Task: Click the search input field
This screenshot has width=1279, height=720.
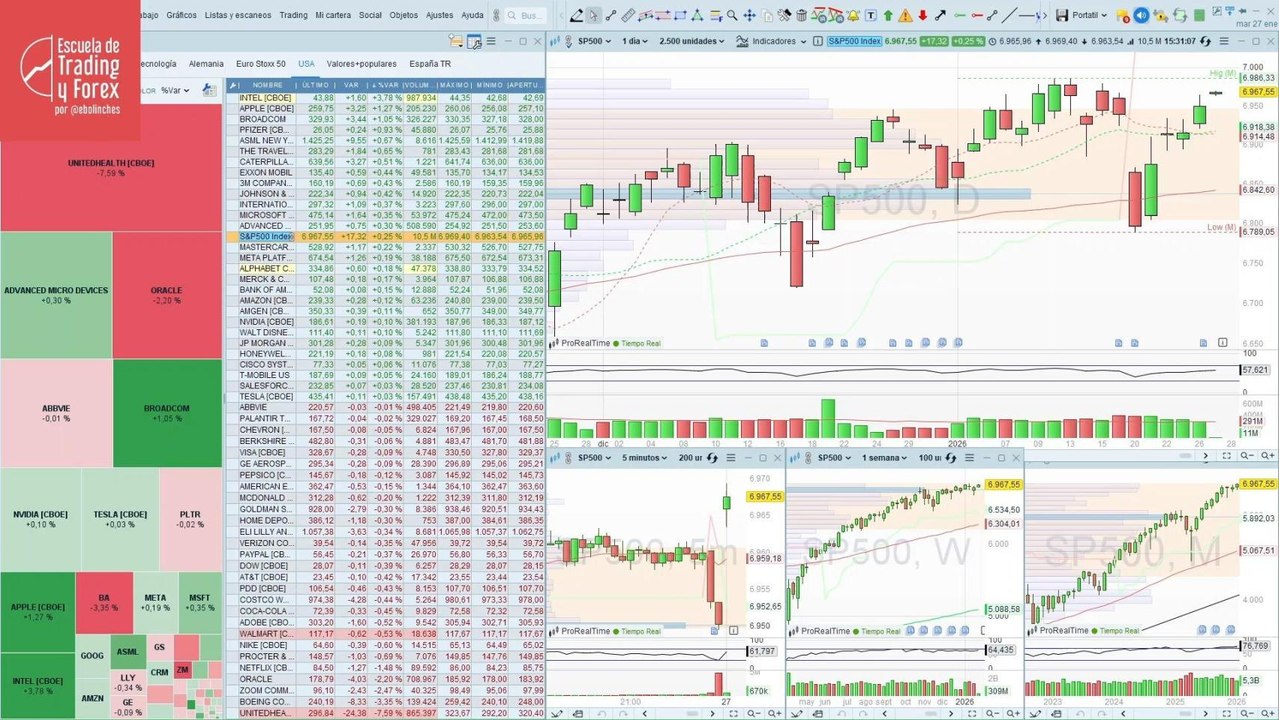Action: pos(526,16)
